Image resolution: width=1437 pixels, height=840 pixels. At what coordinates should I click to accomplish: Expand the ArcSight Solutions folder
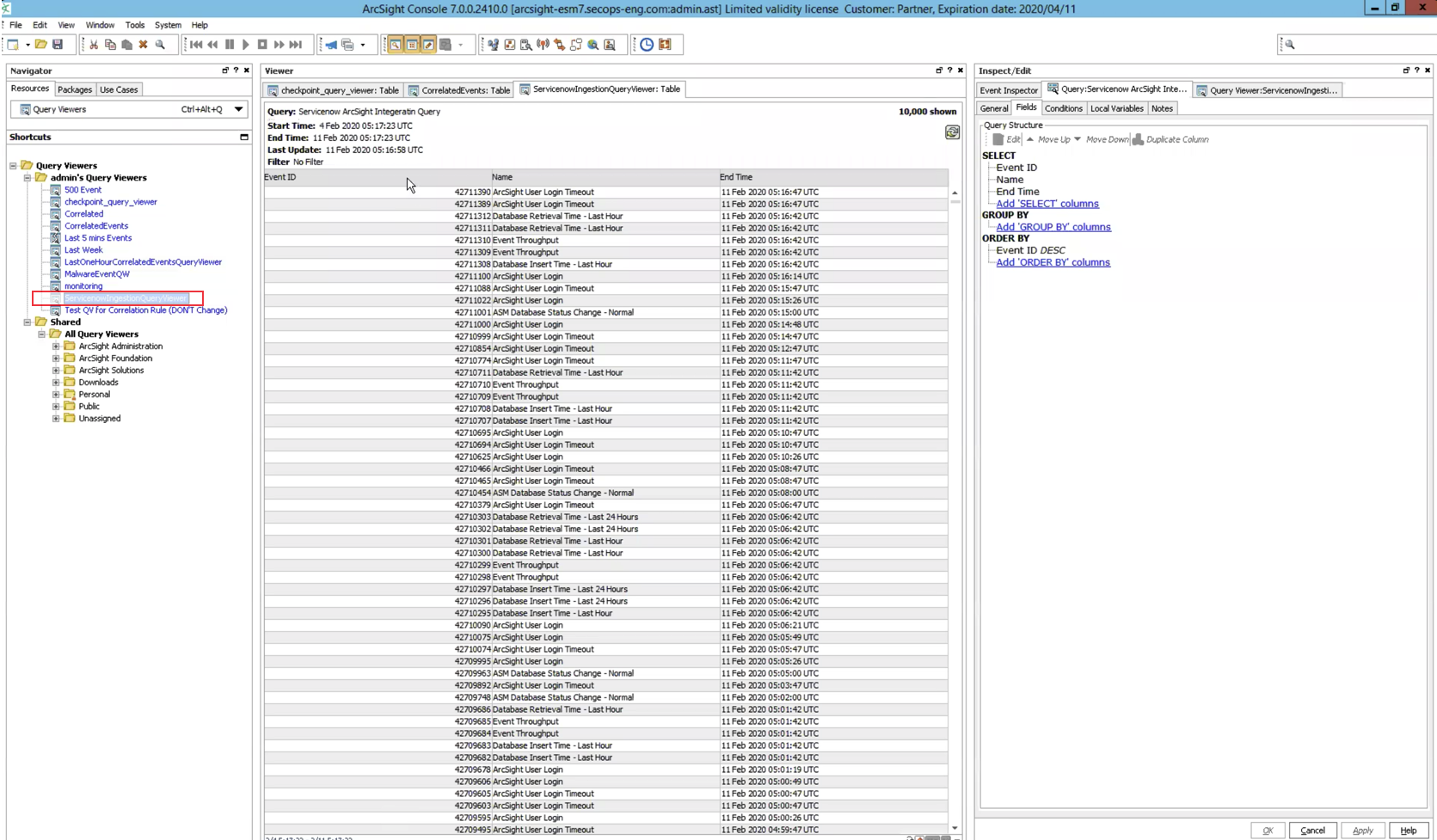tap(56, 371)
